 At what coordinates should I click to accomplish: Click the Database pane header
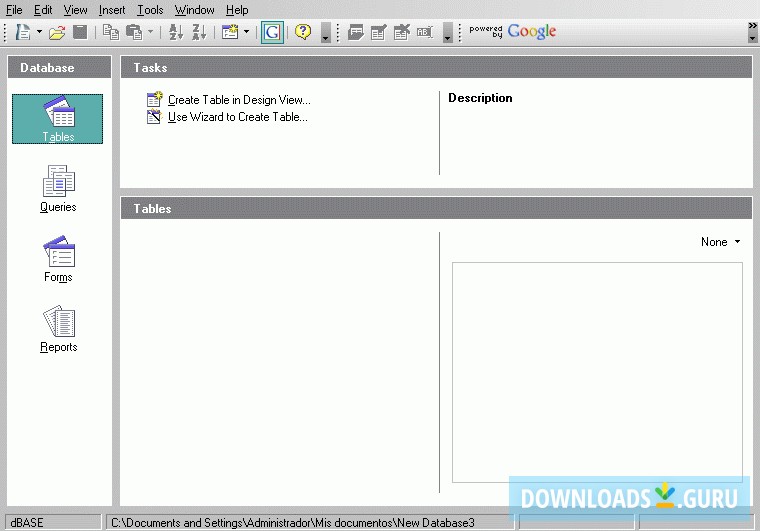(x=59, y=67)
